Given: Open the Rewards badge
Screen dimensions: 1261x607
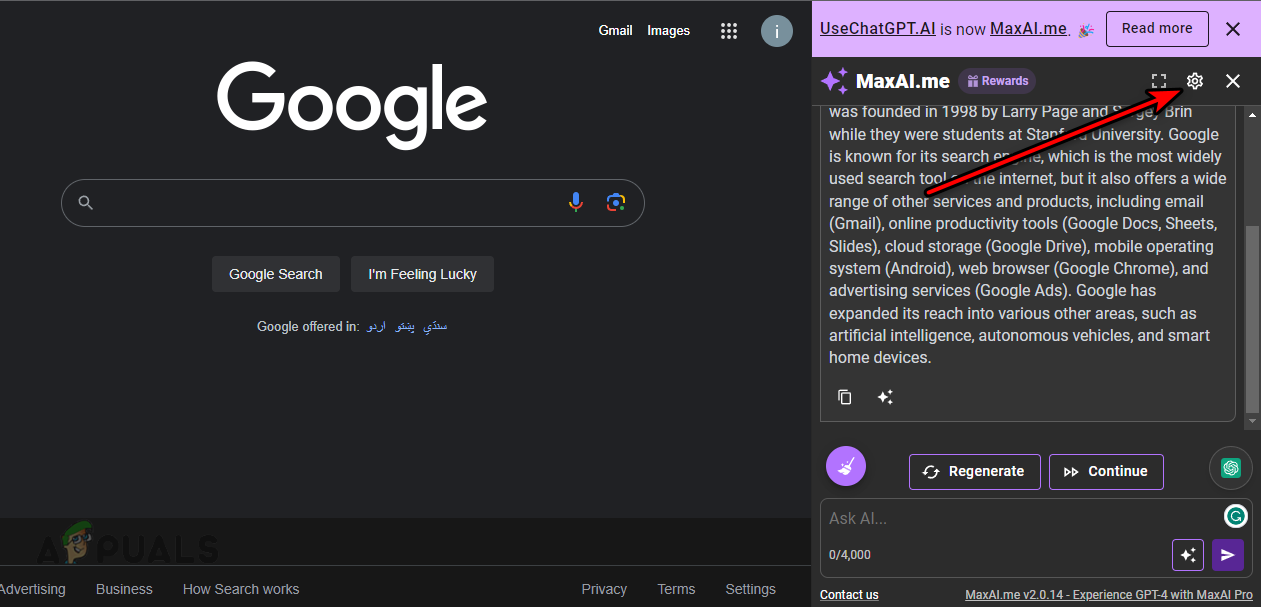Looking at the screenshot, I should click(x=997, y=81).
